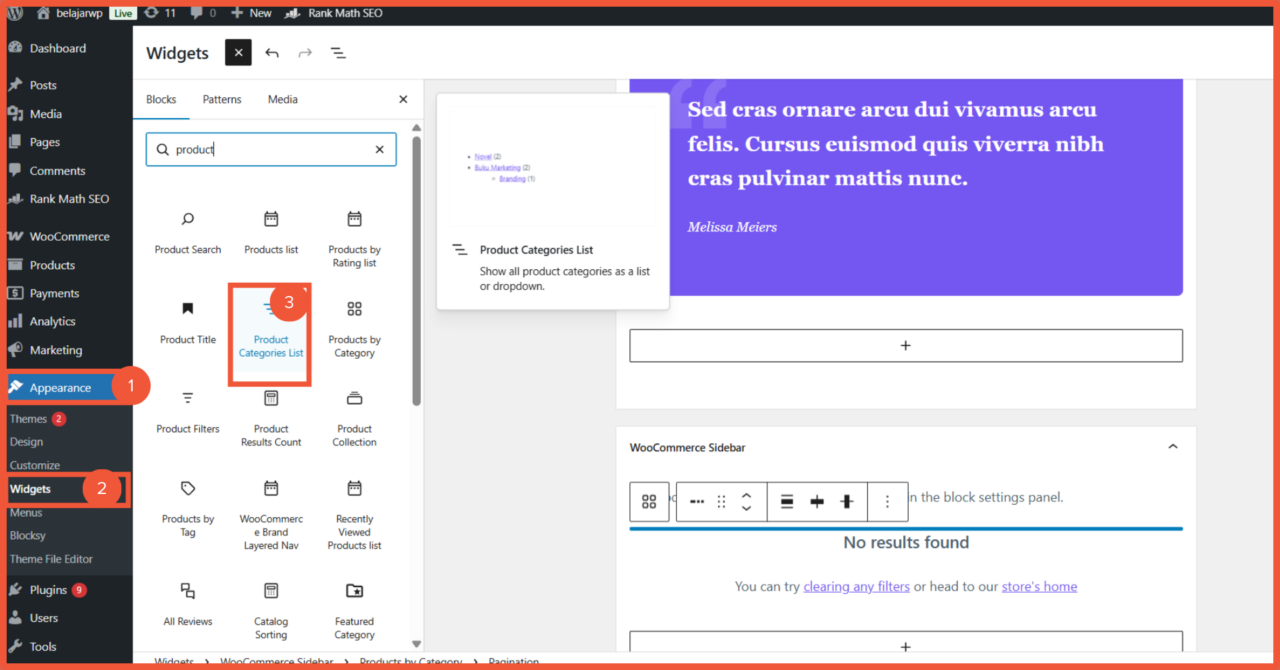Viewport: 1280px width, 670px height.
Task: Open the Document Overview list view
Action: pos(338,53)
